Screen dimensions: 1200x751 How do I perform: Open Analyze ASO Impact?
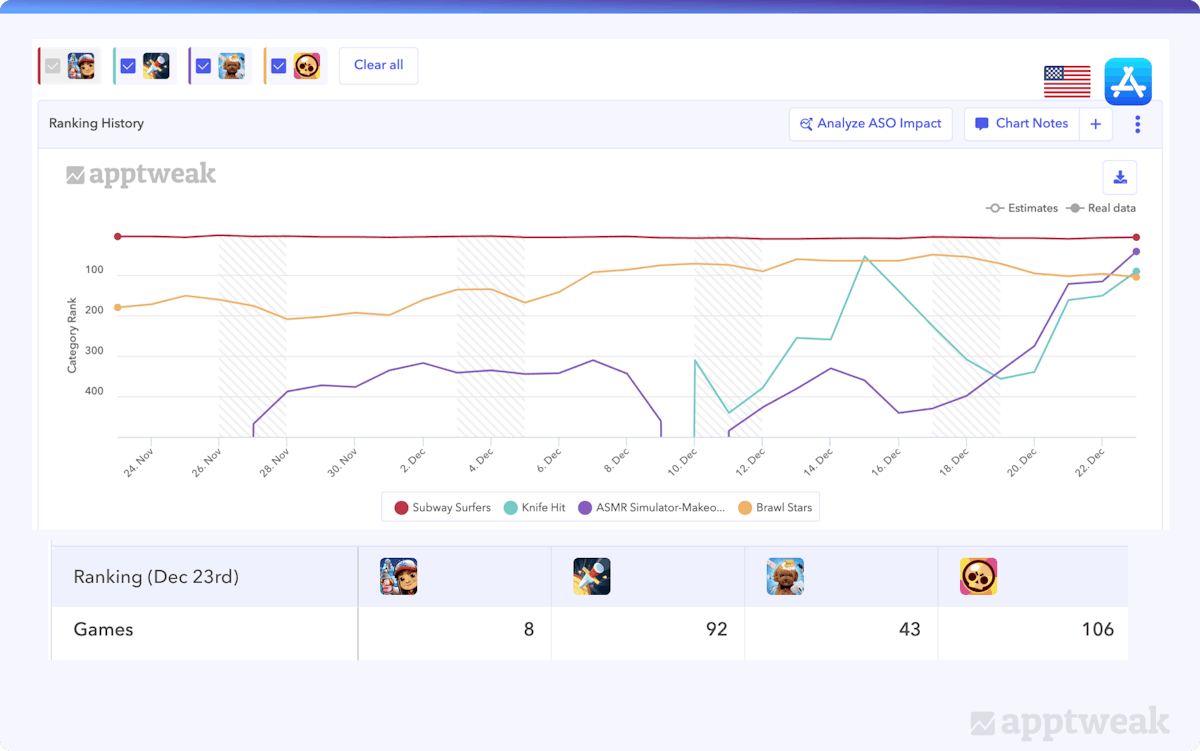click(870, 124)
